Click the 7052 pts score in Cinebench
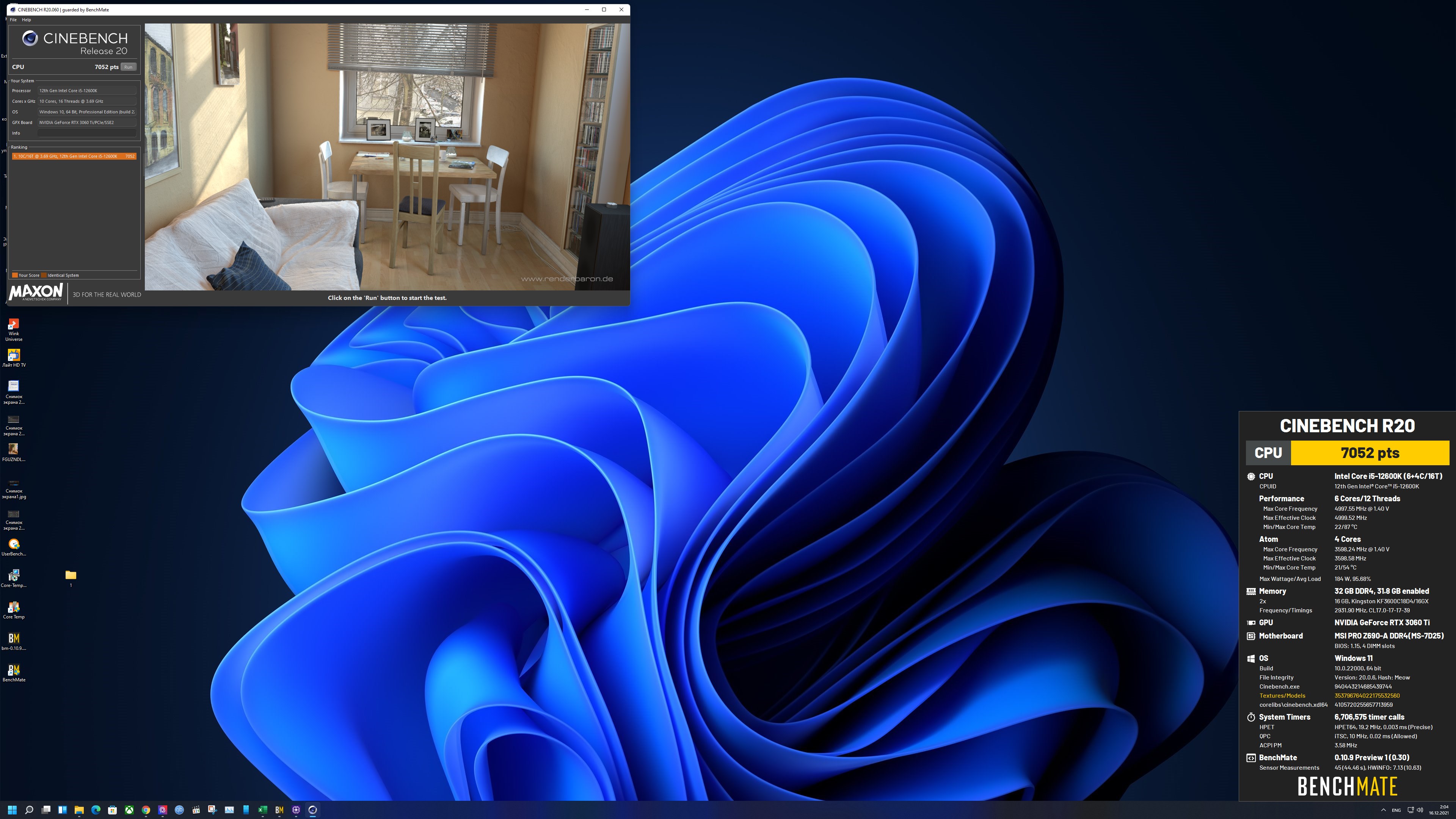The height and width of the screenshot is (819, 1456). pyautogui.click(x=106, y=67)
